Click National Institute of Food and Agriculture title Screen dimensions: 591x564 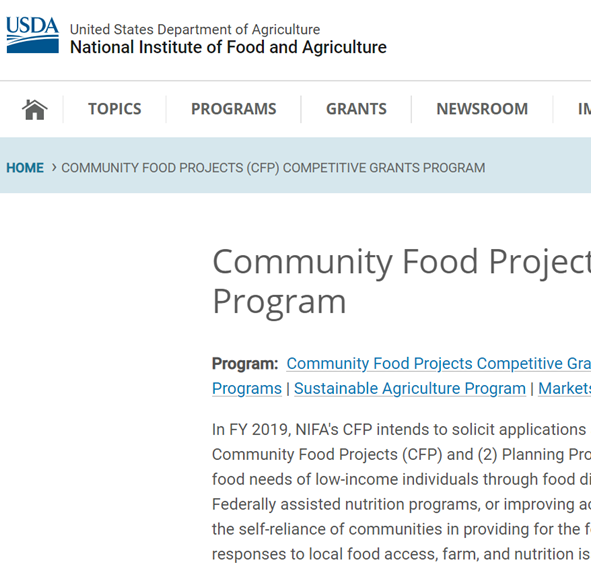[x=228, y=48]
